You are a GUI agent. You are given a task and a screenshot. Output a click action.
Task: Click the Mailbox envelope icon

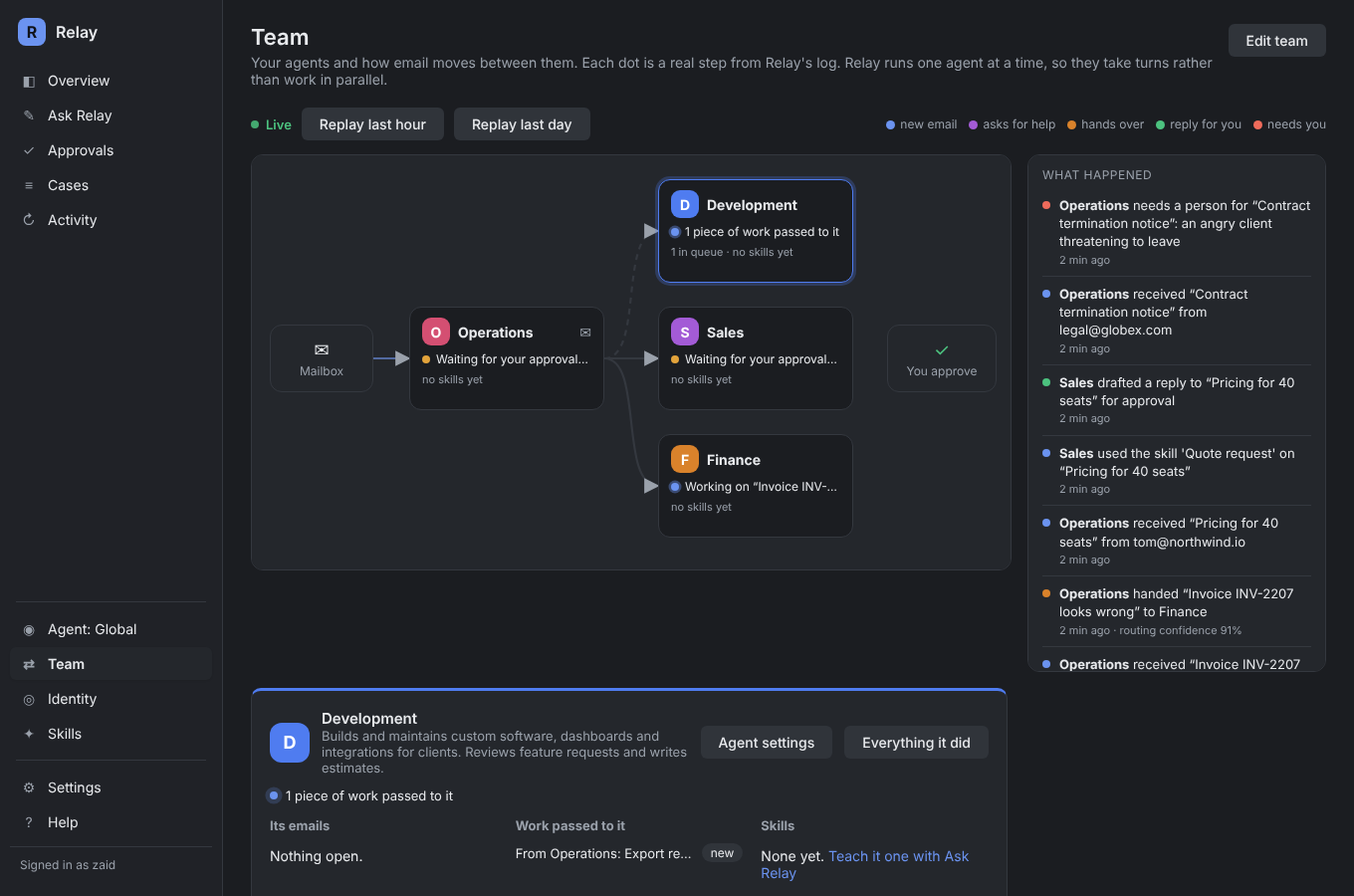click(322, 349)
